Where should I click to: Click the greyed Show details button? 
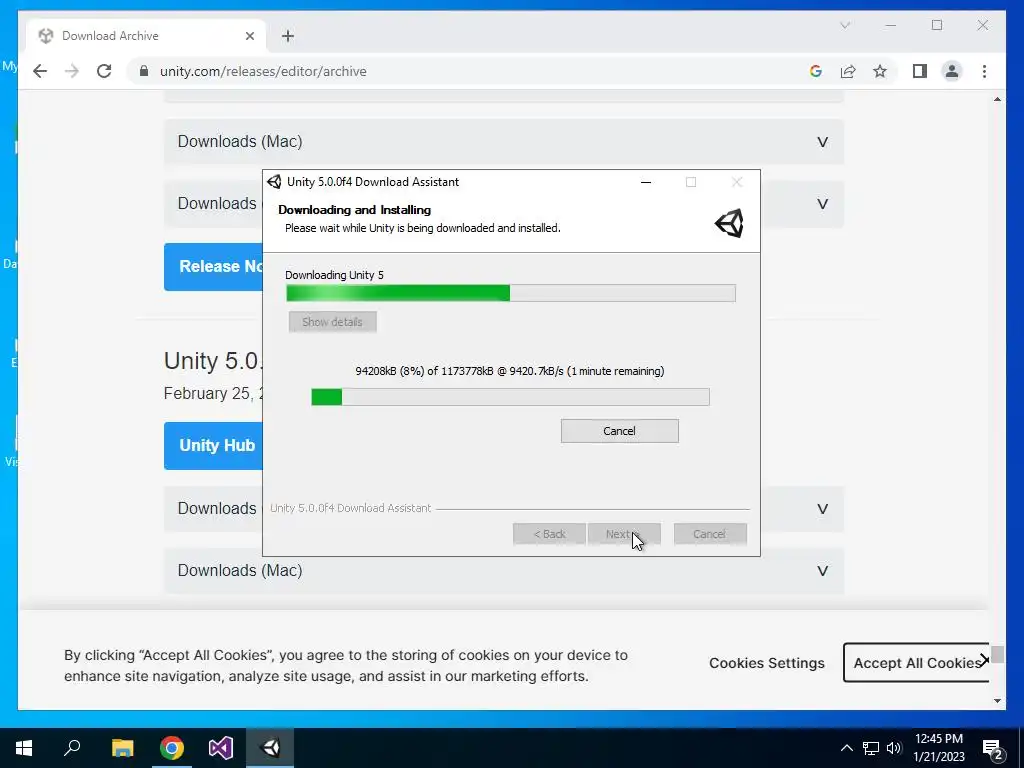coord(332,322)
